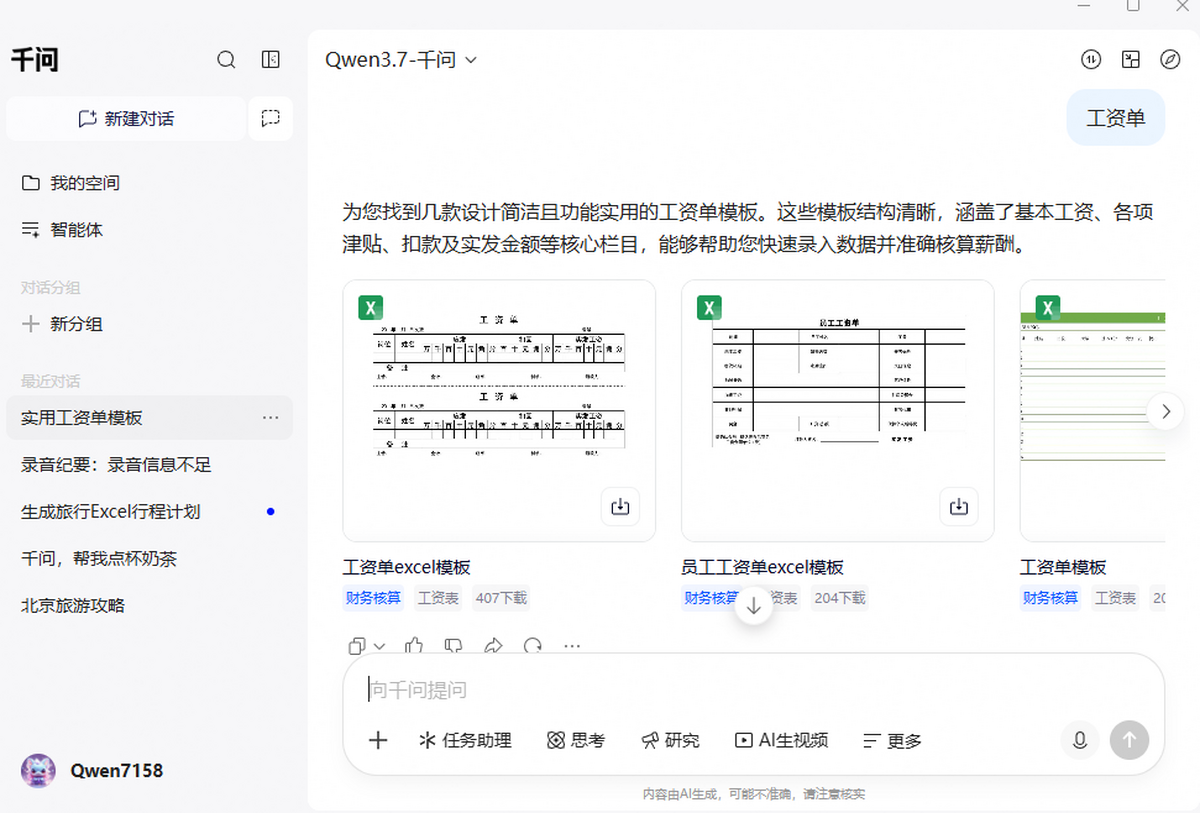
Task: Click the Excel icon on 员工工资单 card
Action: click(x=710, y=308)
